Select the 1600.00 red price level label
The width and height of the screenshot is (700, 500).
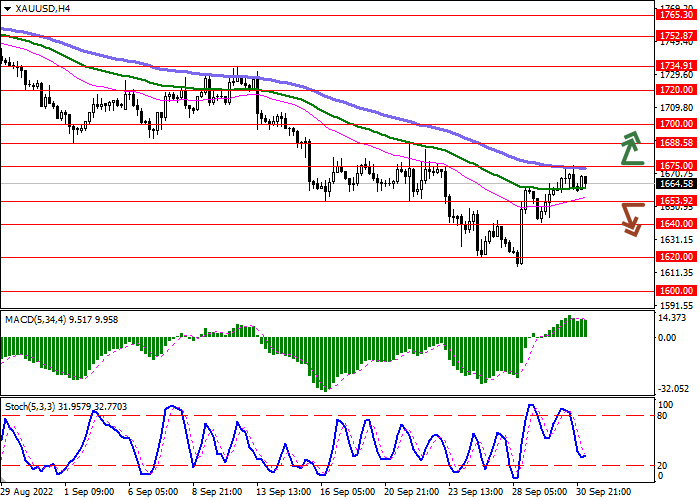[676, 291]
